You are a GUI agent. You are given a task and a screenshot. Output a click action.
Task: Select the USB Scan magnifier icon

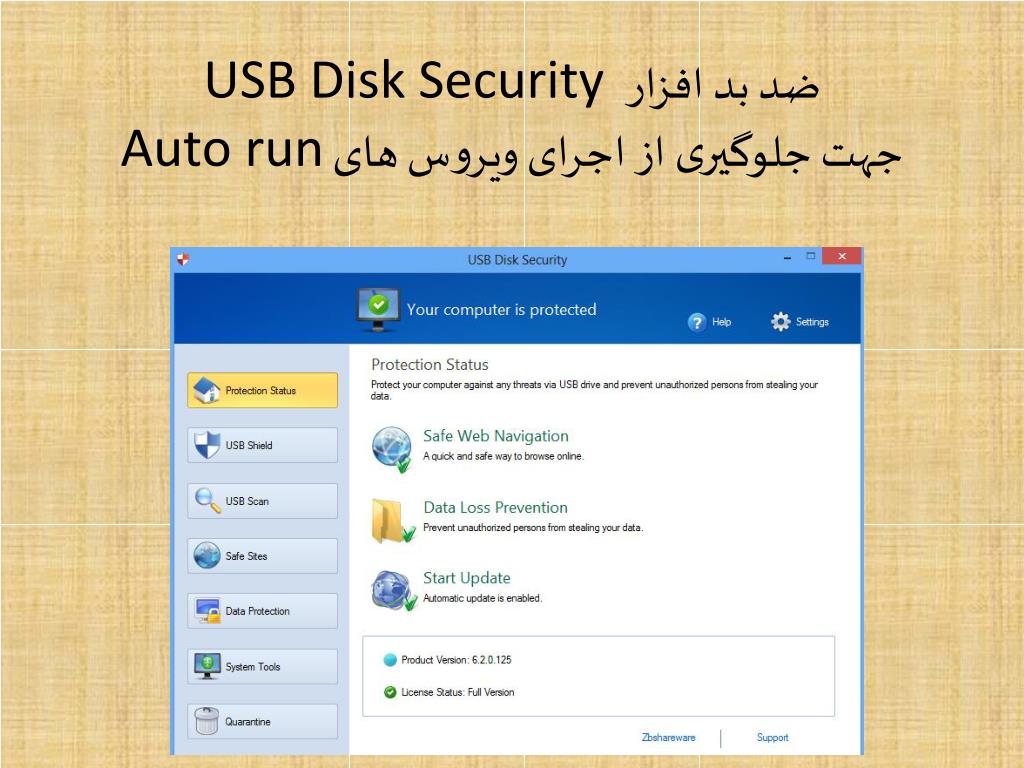click(x=208, y=500)
